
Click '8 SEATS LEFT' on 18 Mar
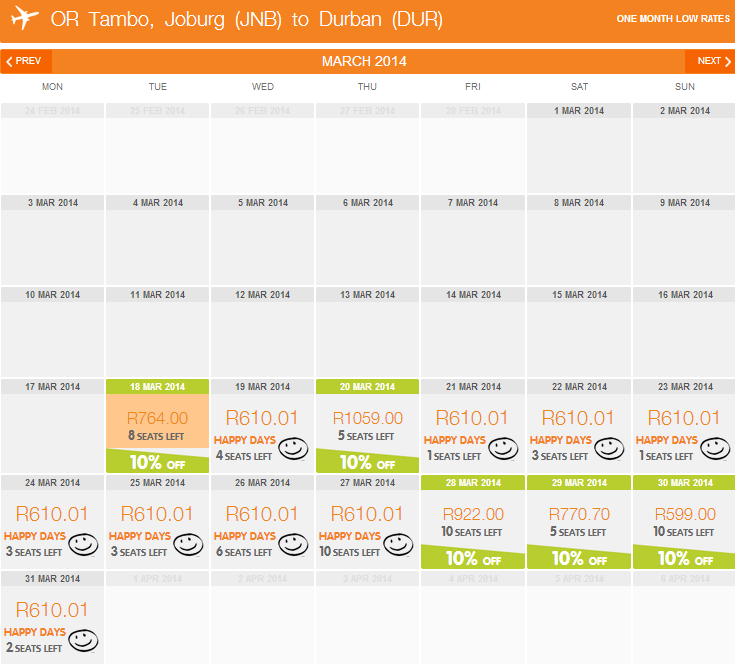pyautogui.click(x=156, y=436)
